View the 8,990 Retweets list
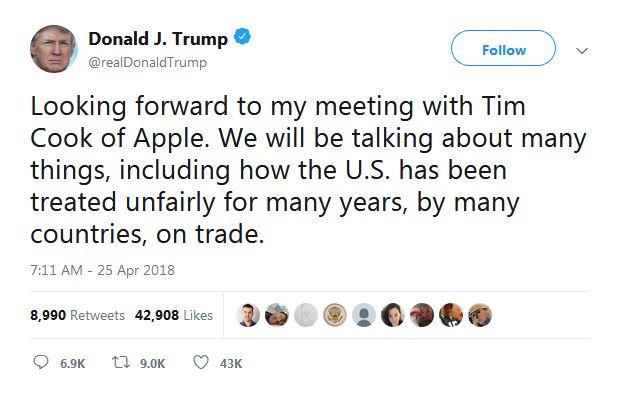The width and height of the screenshot is (623, 407). 78,315
